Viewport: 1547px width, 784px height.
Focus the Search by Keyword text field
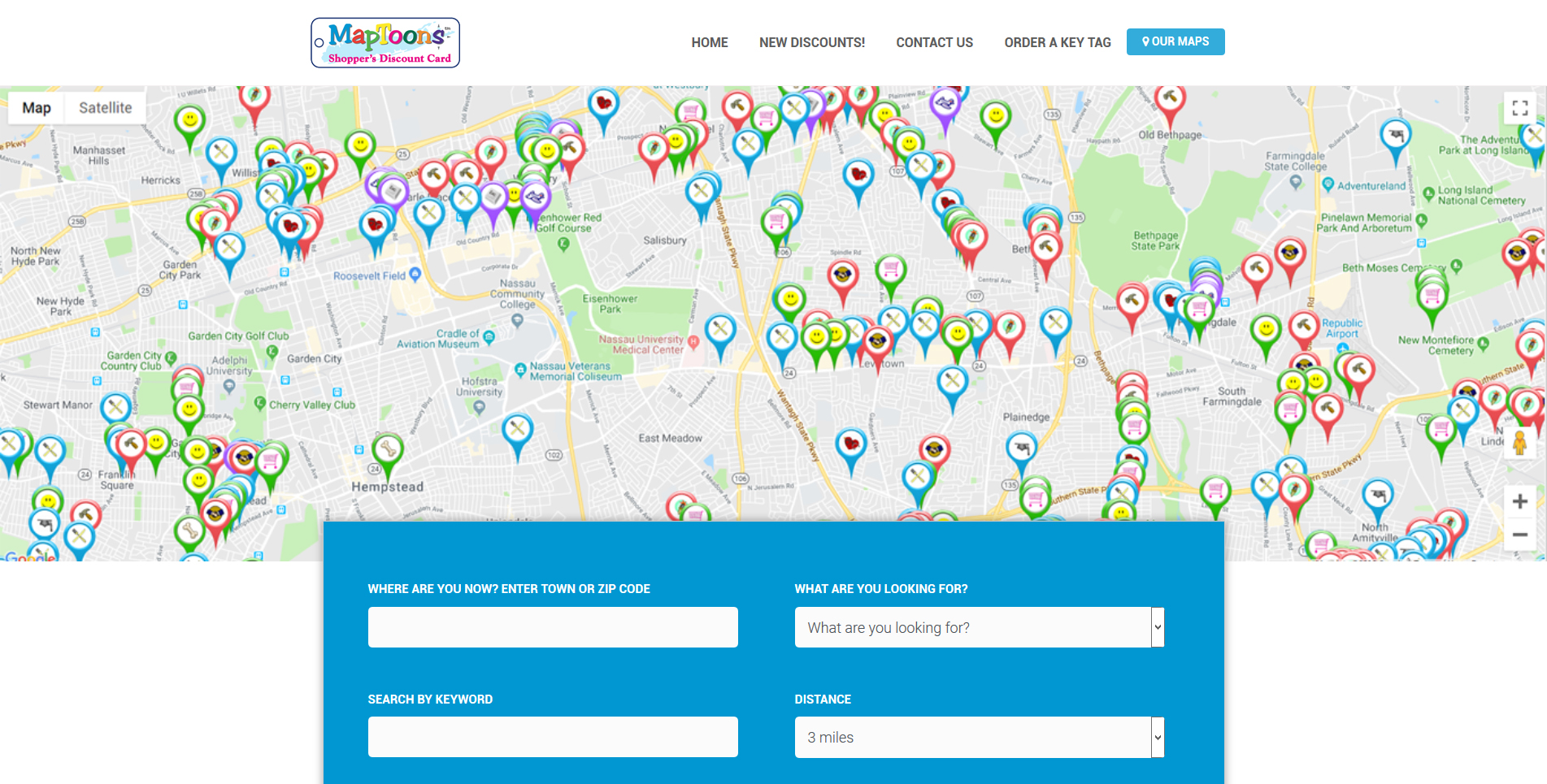[553, 737]
